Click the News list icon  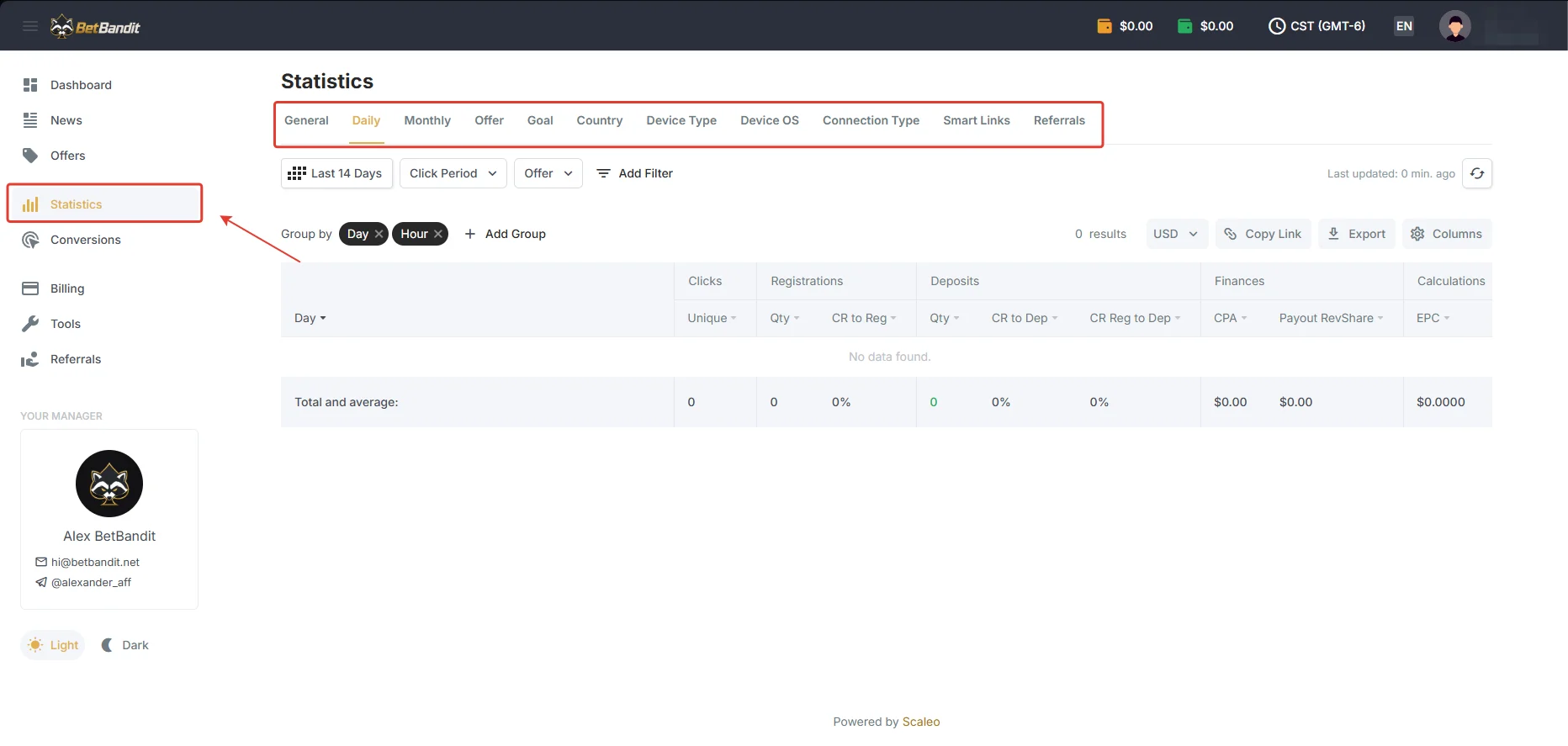[x=30, y=120]
